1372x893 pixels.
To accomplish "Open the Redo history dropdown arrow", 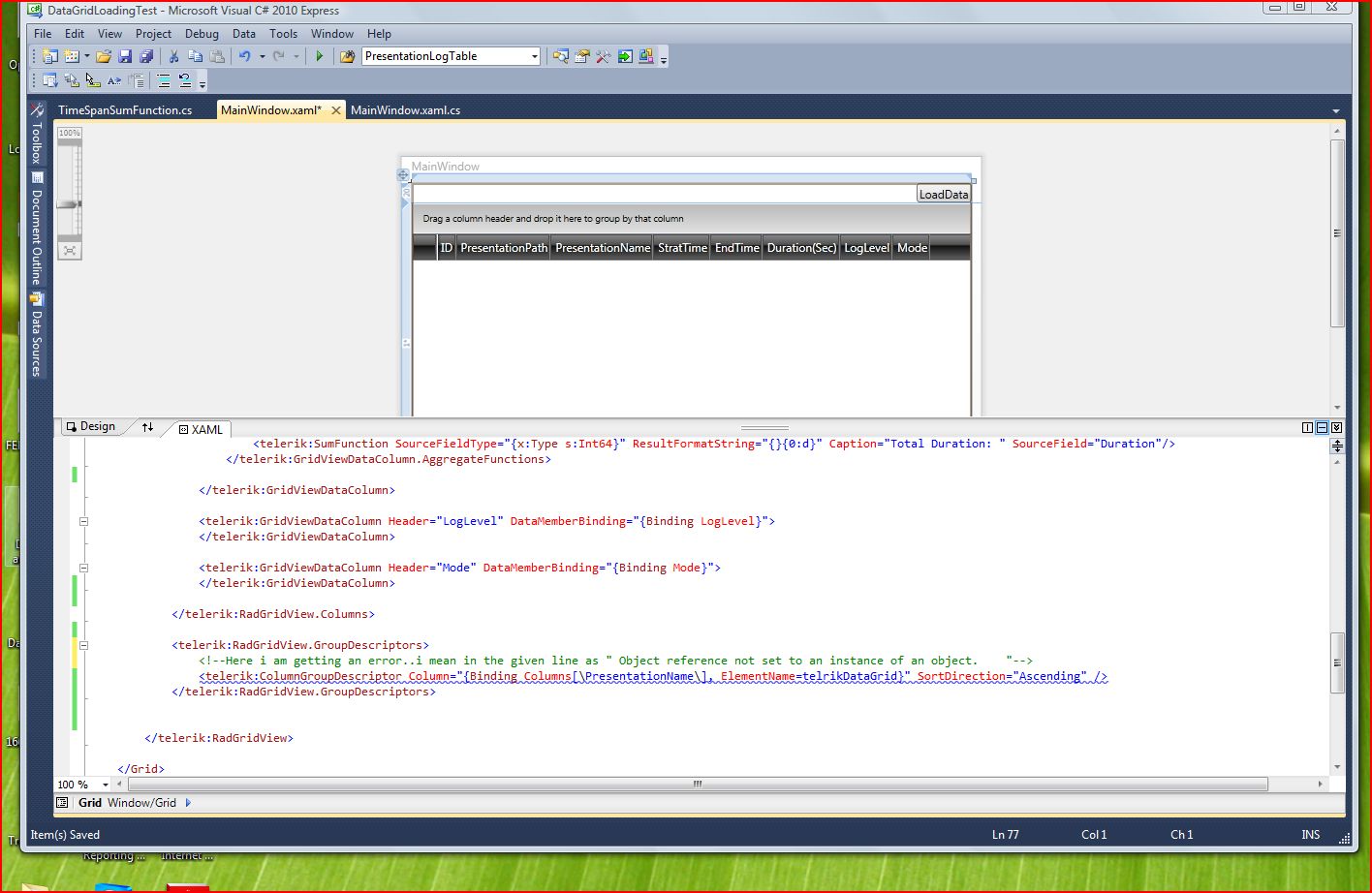I will coord(296,57).
